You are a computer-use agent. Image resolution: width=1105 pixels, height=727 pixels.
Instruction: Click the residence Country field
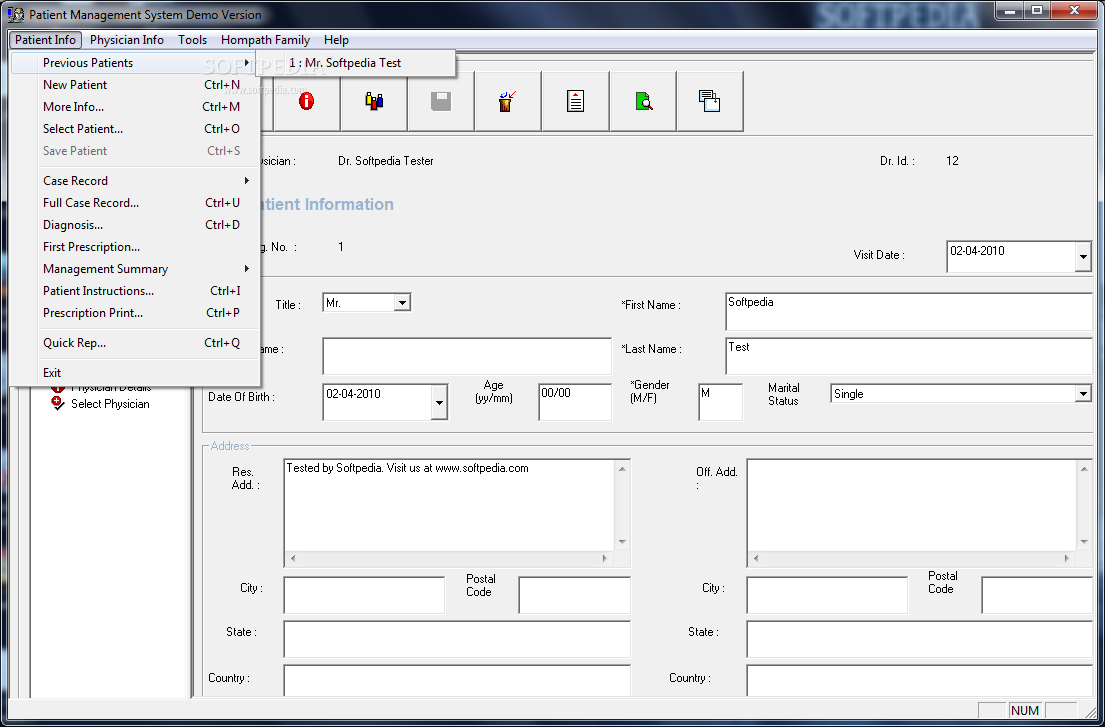457,681
